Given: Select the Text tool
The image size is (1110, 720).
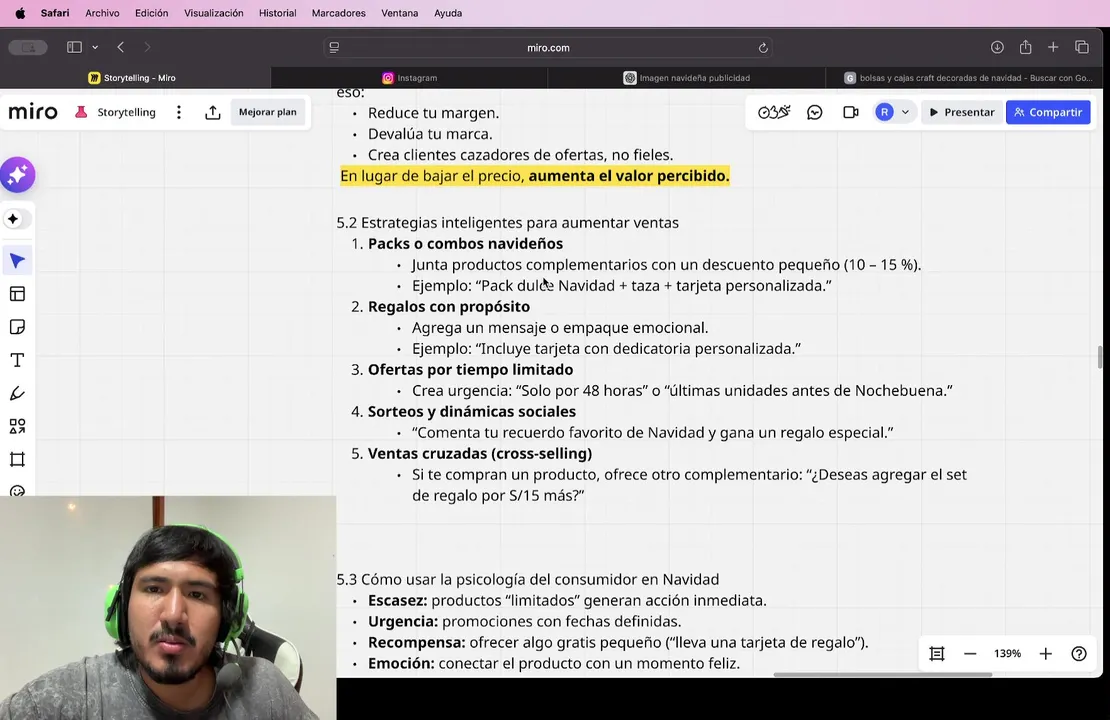Looking at the screenshot, I should (x=18, y=360).
